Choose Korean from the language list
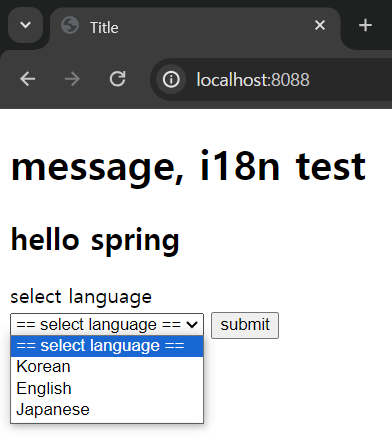This screenshot has height=442, width=392. (x=107, y=367)
